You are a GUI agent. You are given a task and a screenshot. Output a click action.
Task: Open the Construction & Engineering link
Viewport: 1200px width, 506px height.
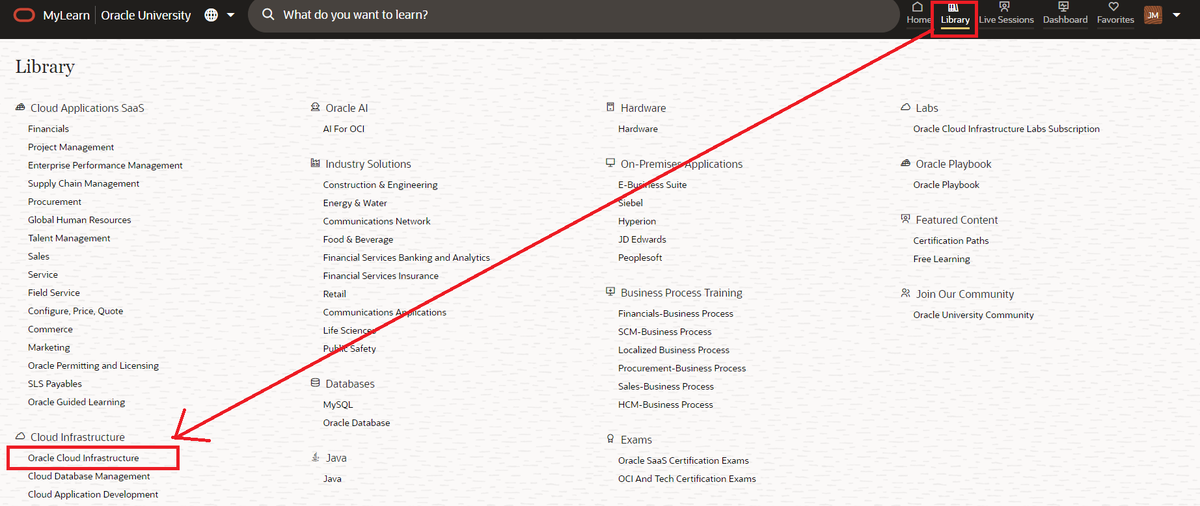[x=380, y=185]
